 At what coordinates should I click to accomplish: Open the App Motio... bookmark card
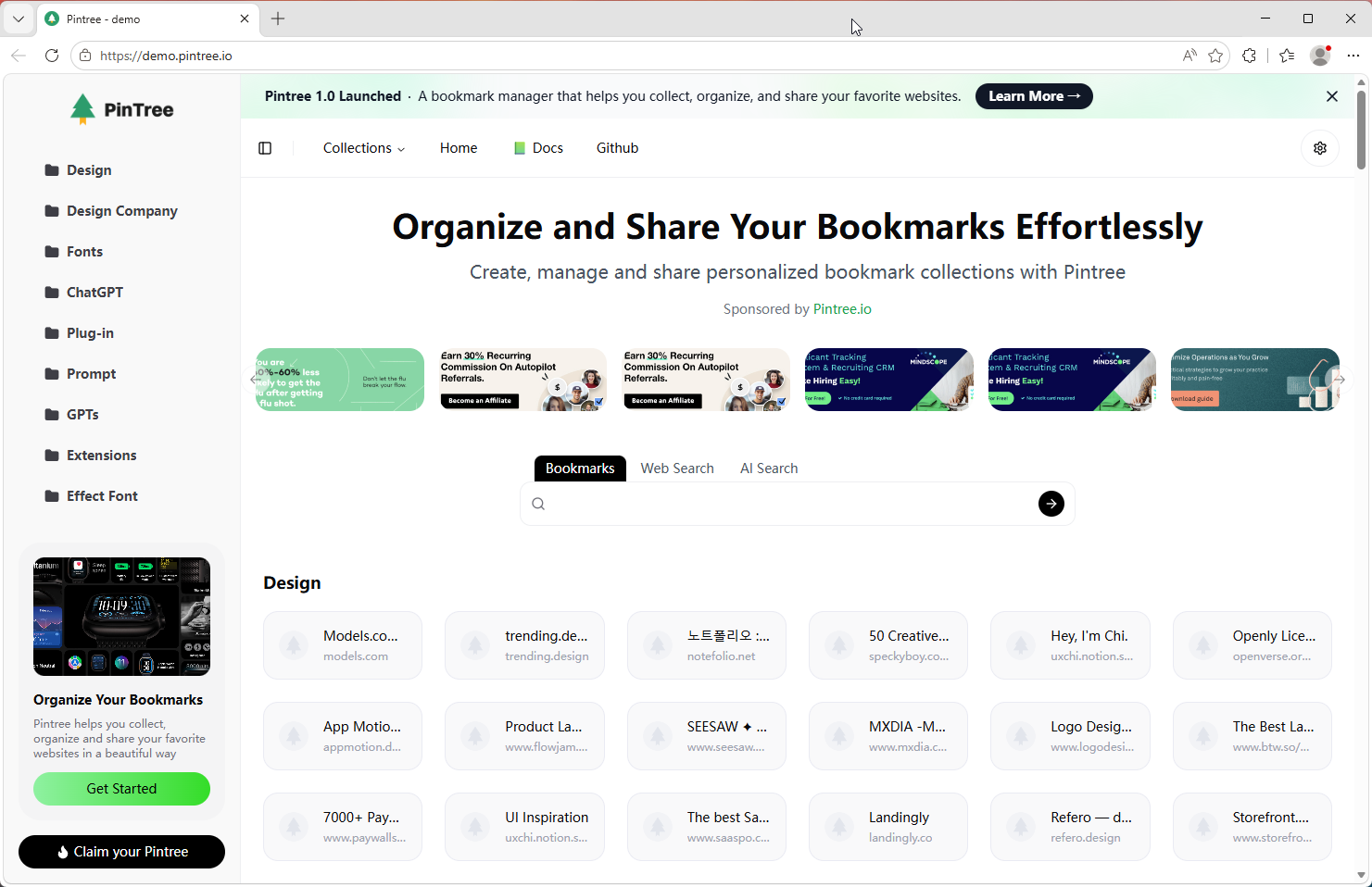[x=343, y=736]
